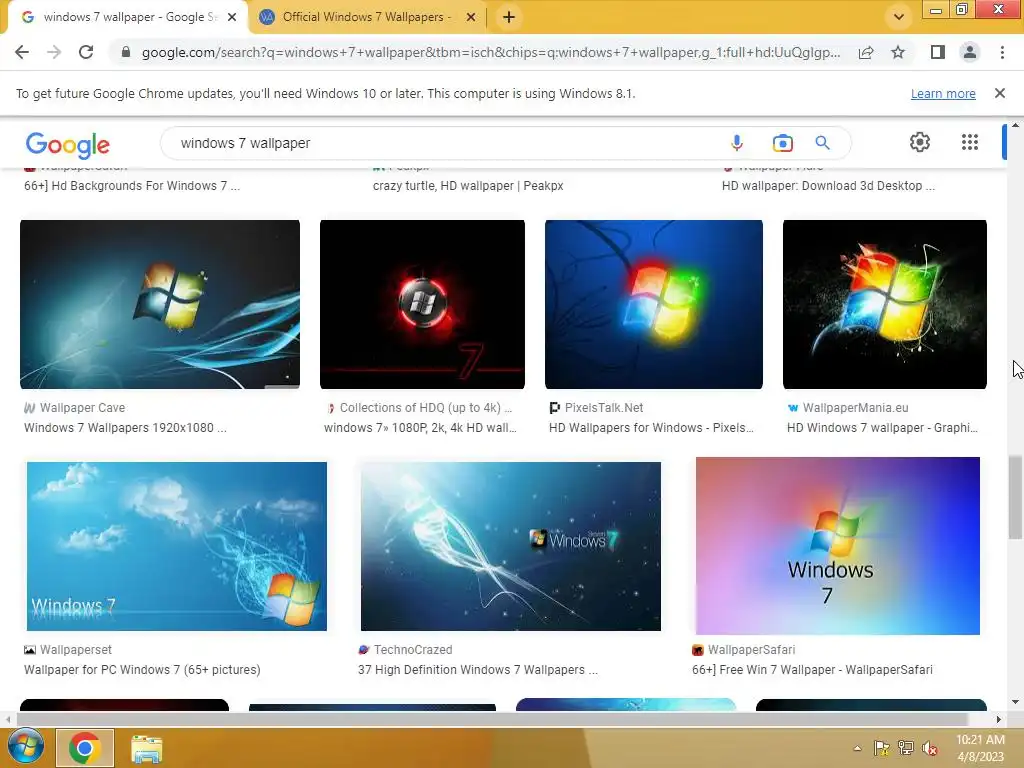Open Google quick settings gear
This screenshot has height=768, width=1024.
(x=920, y=142)
